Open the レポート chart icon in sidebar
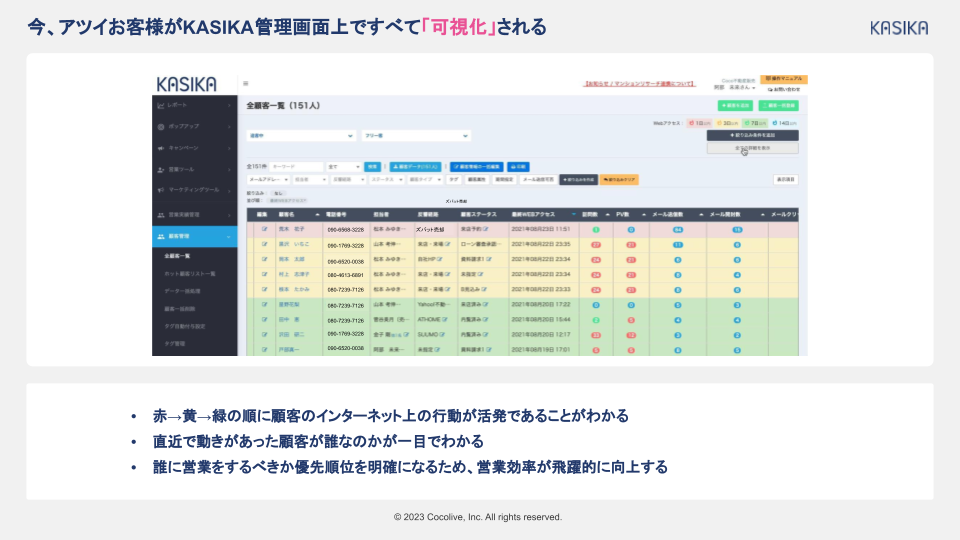960x540 pixels. tap(161, 105)
